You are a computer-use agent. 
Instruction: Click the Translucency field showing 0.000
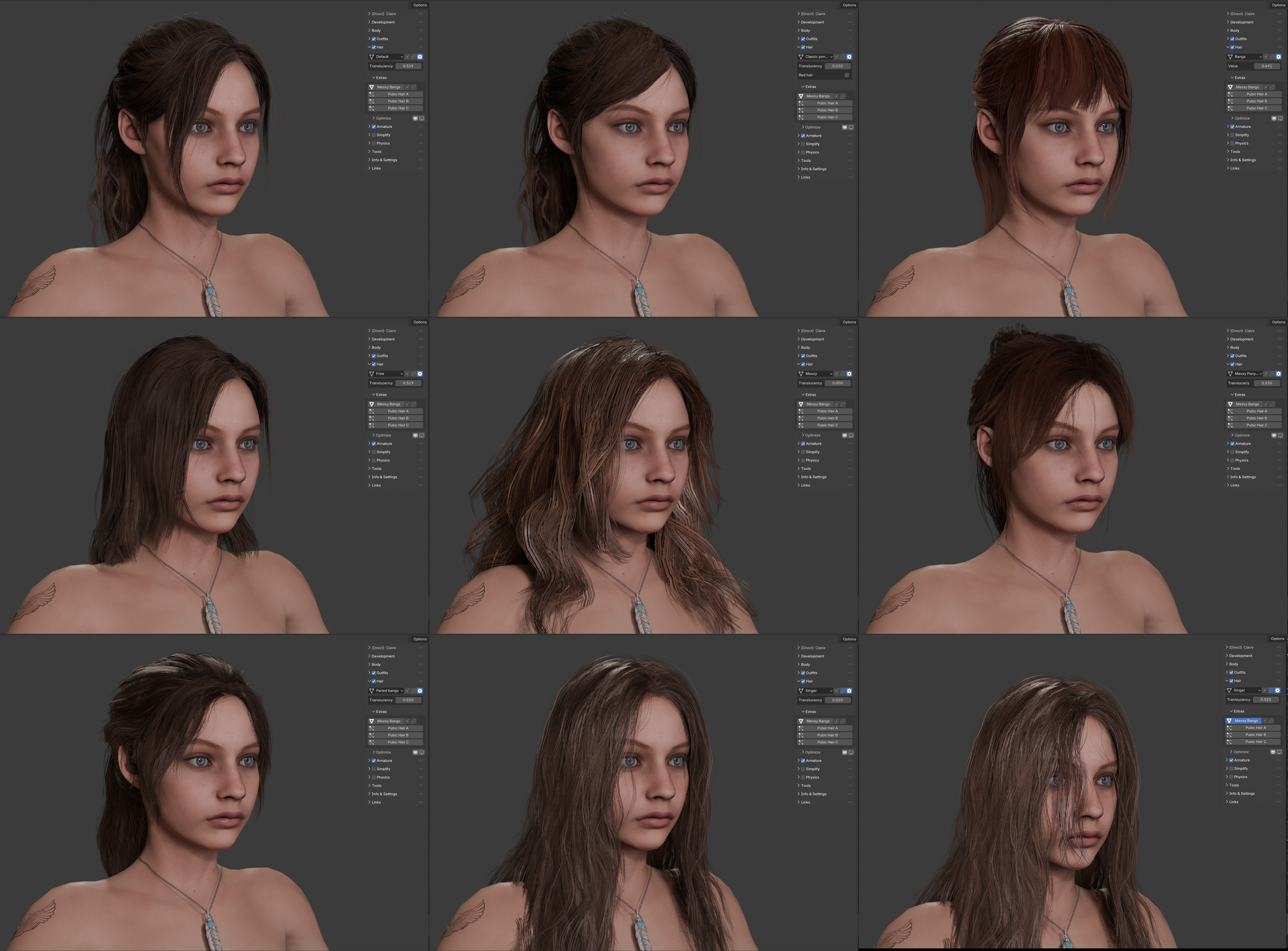coord(838,383)
